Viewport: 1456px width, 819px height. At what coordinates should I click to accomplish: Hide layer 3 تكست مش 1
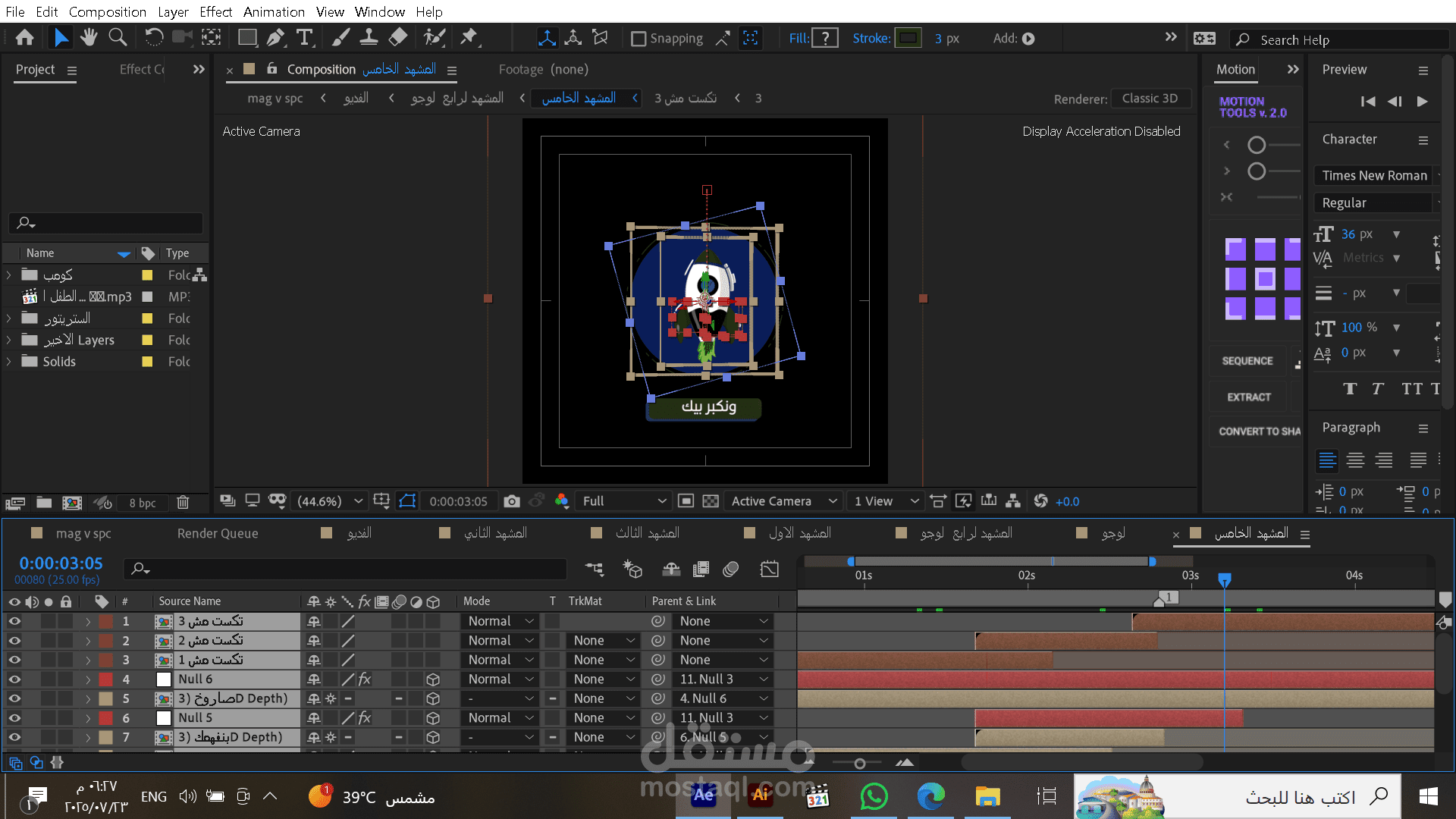14,661
